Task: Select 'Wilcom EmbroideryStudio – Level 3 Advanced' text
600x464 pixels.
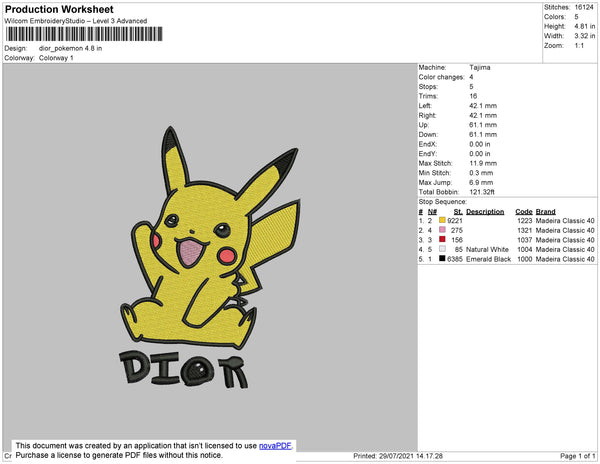Action: (76, 21)
